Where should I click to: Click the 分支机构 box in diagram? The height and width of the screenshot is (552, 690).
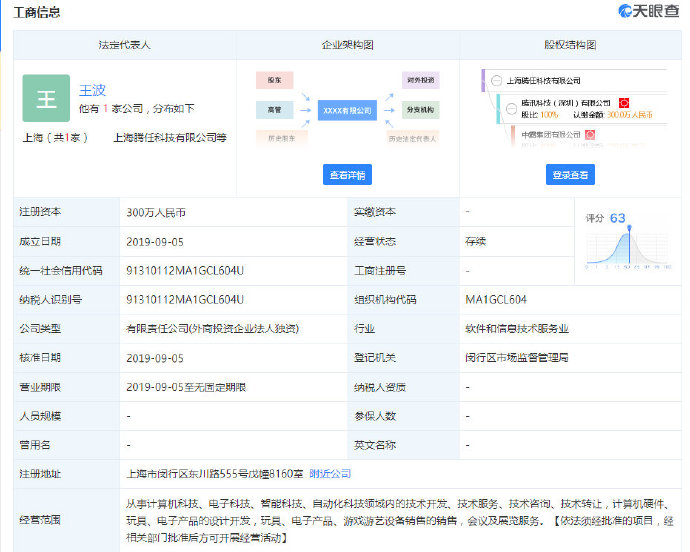421,110
